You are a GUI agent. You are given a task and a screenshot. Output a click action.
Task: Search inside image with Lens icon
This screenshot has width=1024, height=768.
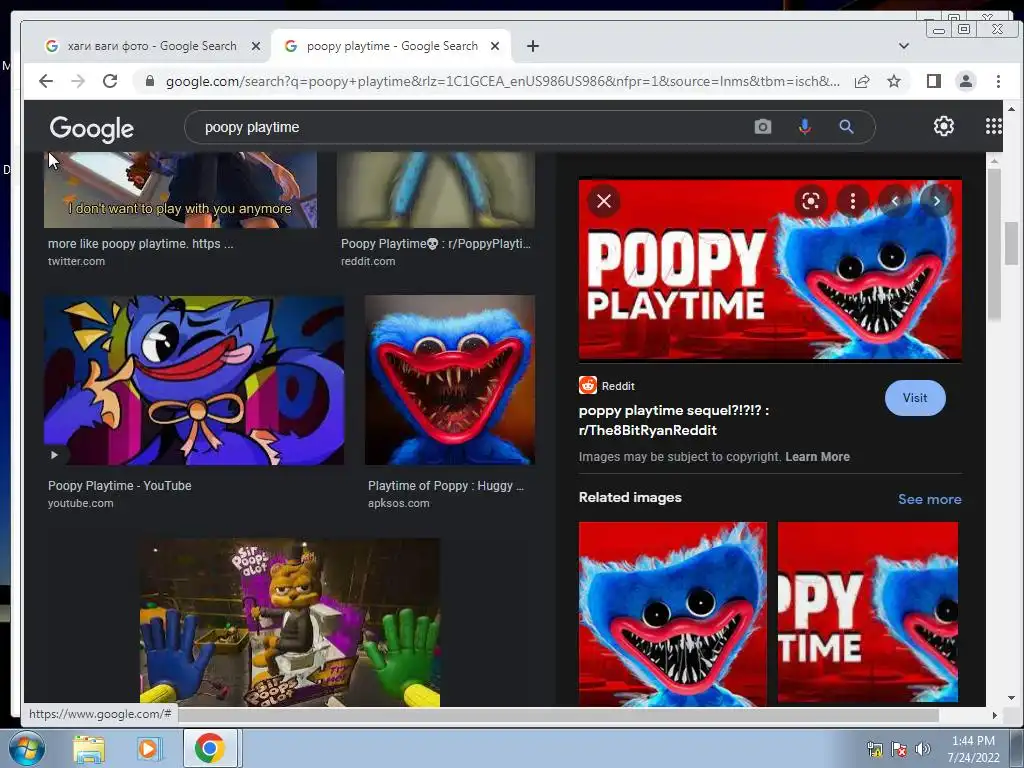point(810,201)
